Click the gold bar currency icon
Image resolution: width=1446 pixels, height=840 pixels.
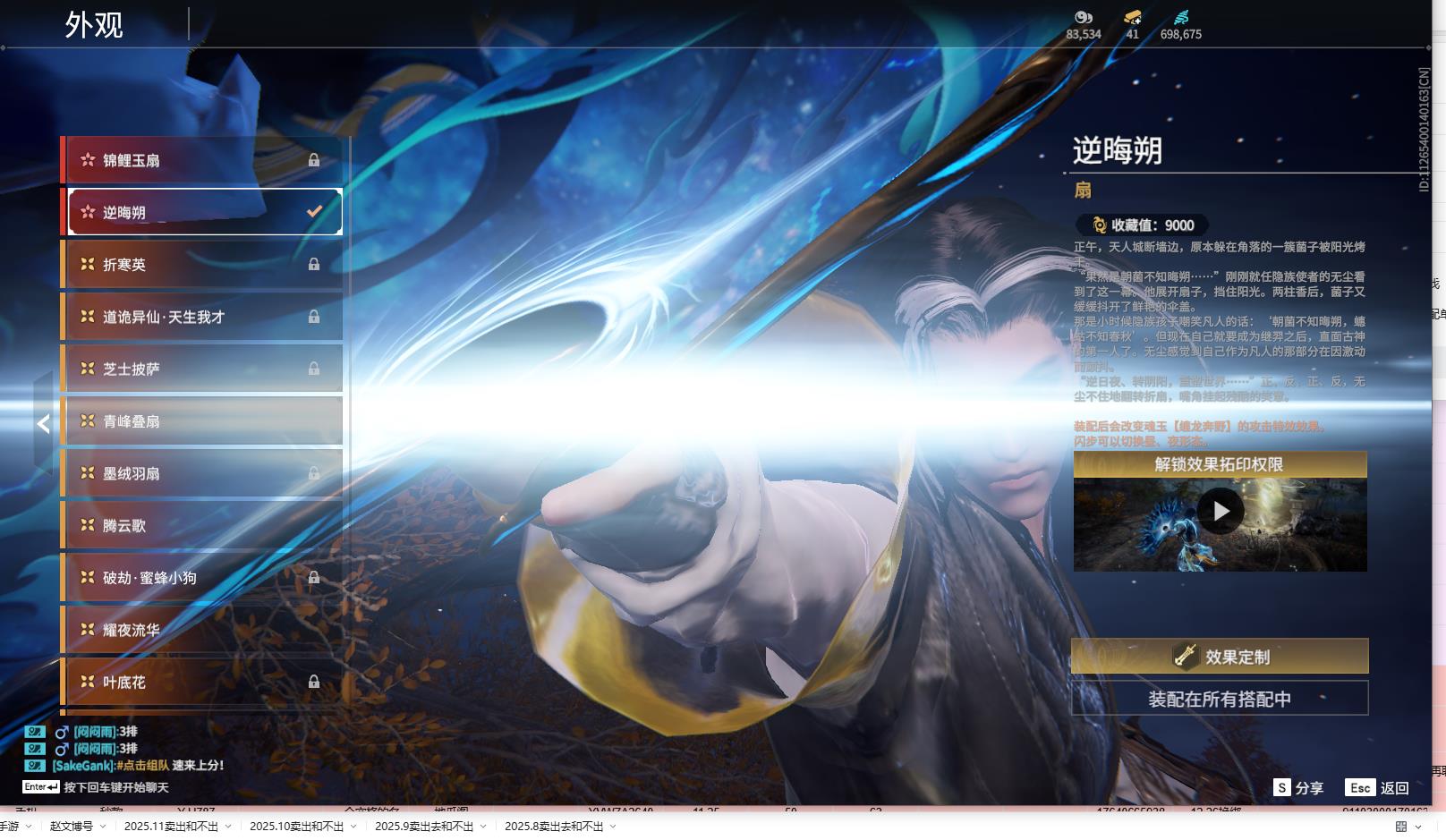click(x=1133, y=17)
